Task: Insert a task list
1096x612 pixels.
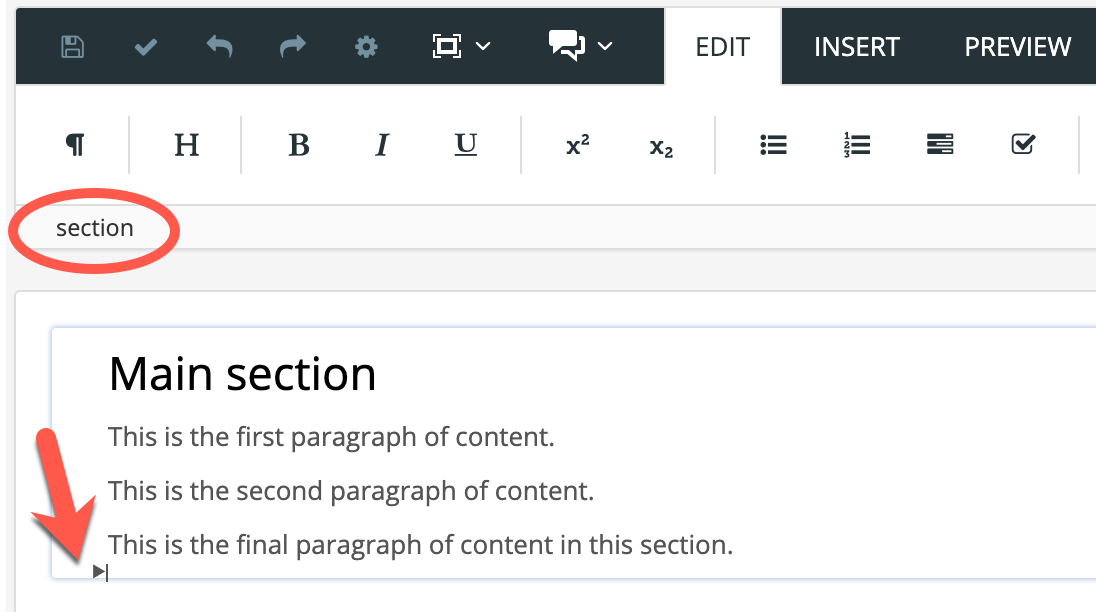Action: [1022, 145]
